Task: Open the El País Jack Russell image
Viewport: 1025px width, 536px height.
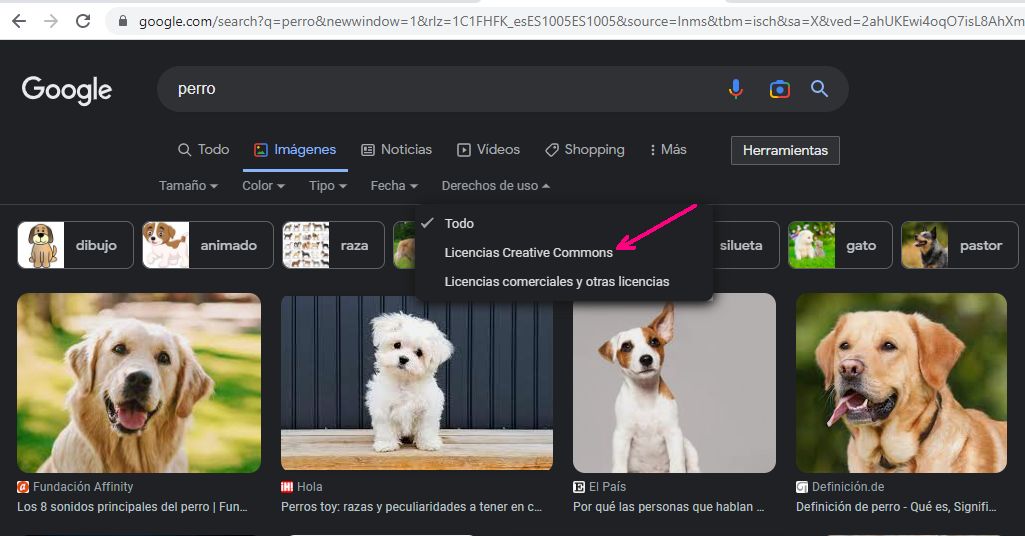Action: 674,383
